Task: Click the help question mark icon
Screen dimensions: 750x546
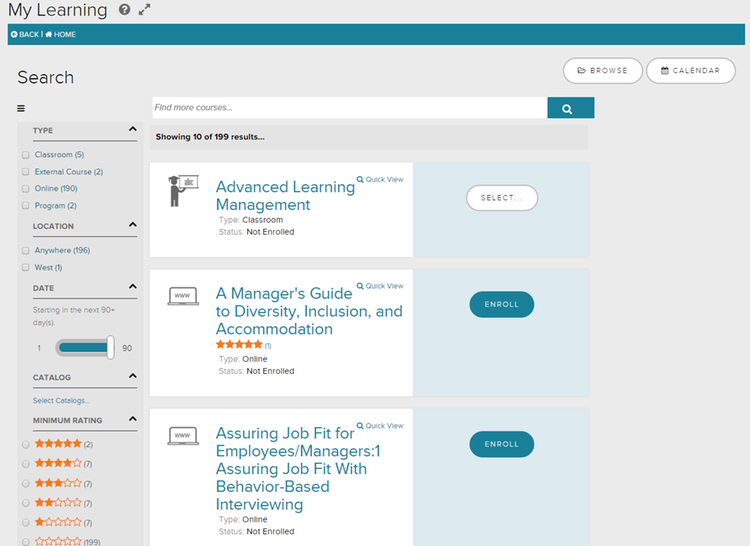Action: (124, 10)
